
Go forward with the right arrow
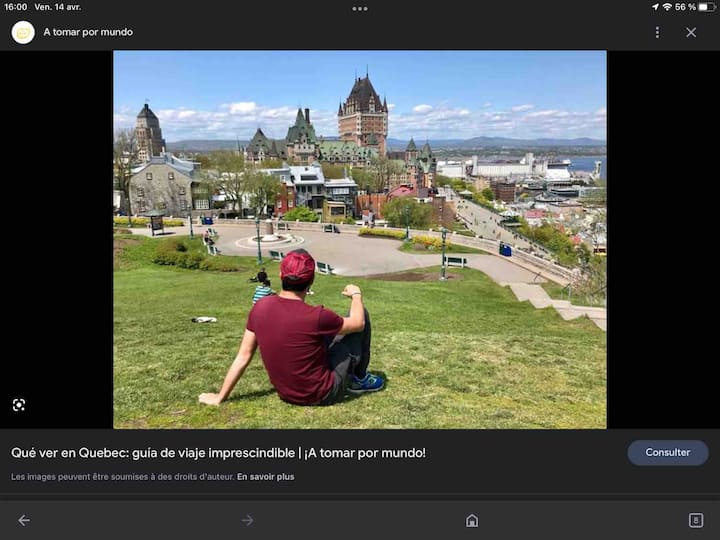(247, 520)
